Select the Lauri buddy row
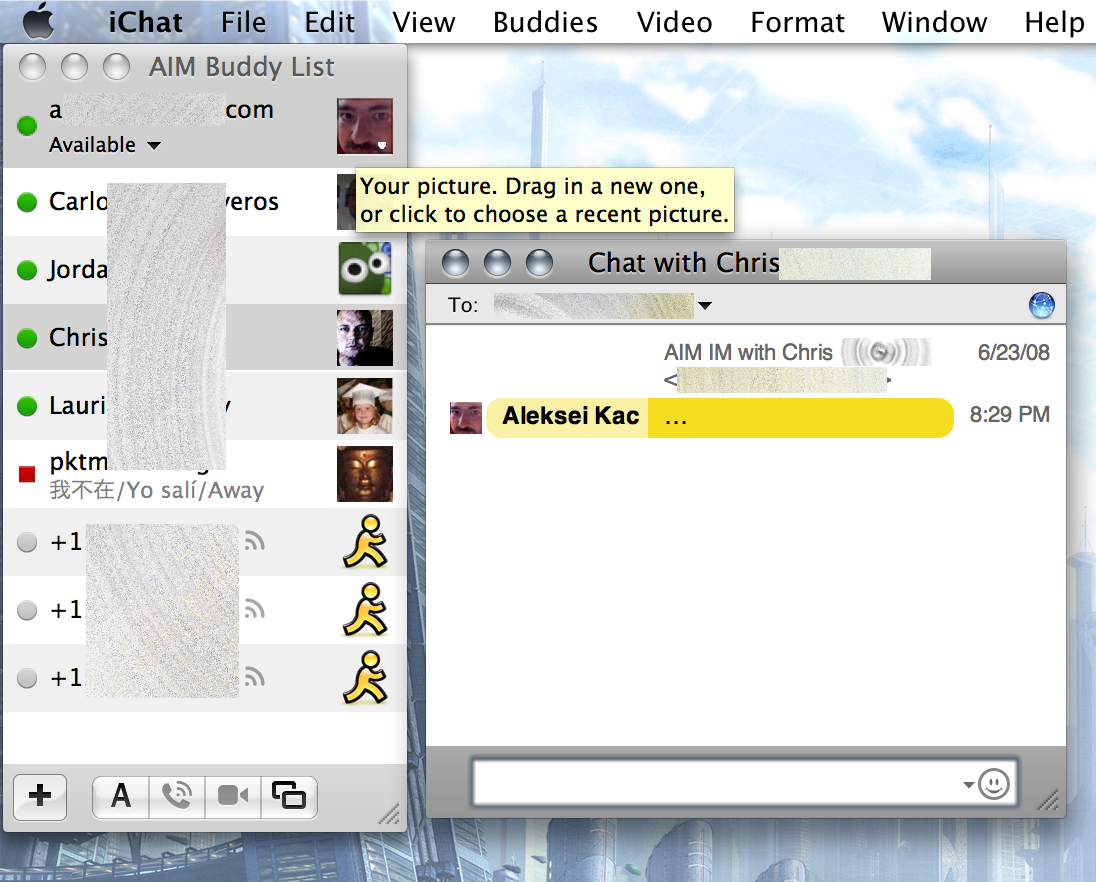Screen dimensions: 1096x882 [x=205, y=405]
